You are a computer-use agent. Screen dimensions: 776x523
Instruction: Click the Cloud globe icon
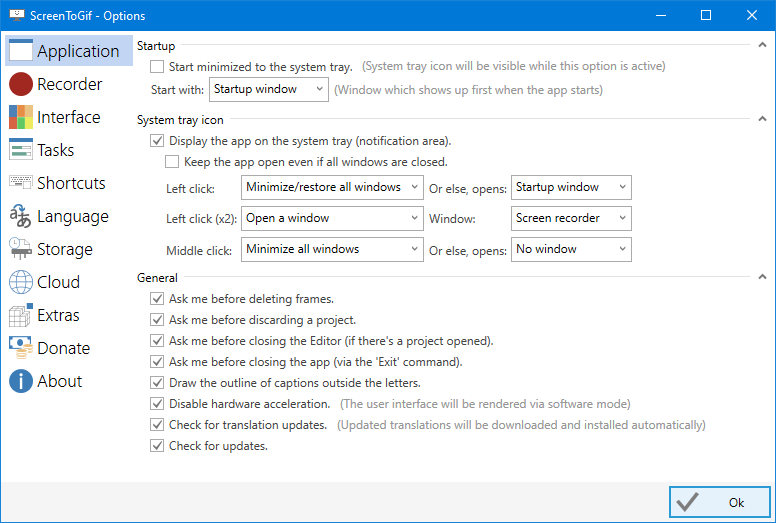pyautogui.click(x=20, y=282)
